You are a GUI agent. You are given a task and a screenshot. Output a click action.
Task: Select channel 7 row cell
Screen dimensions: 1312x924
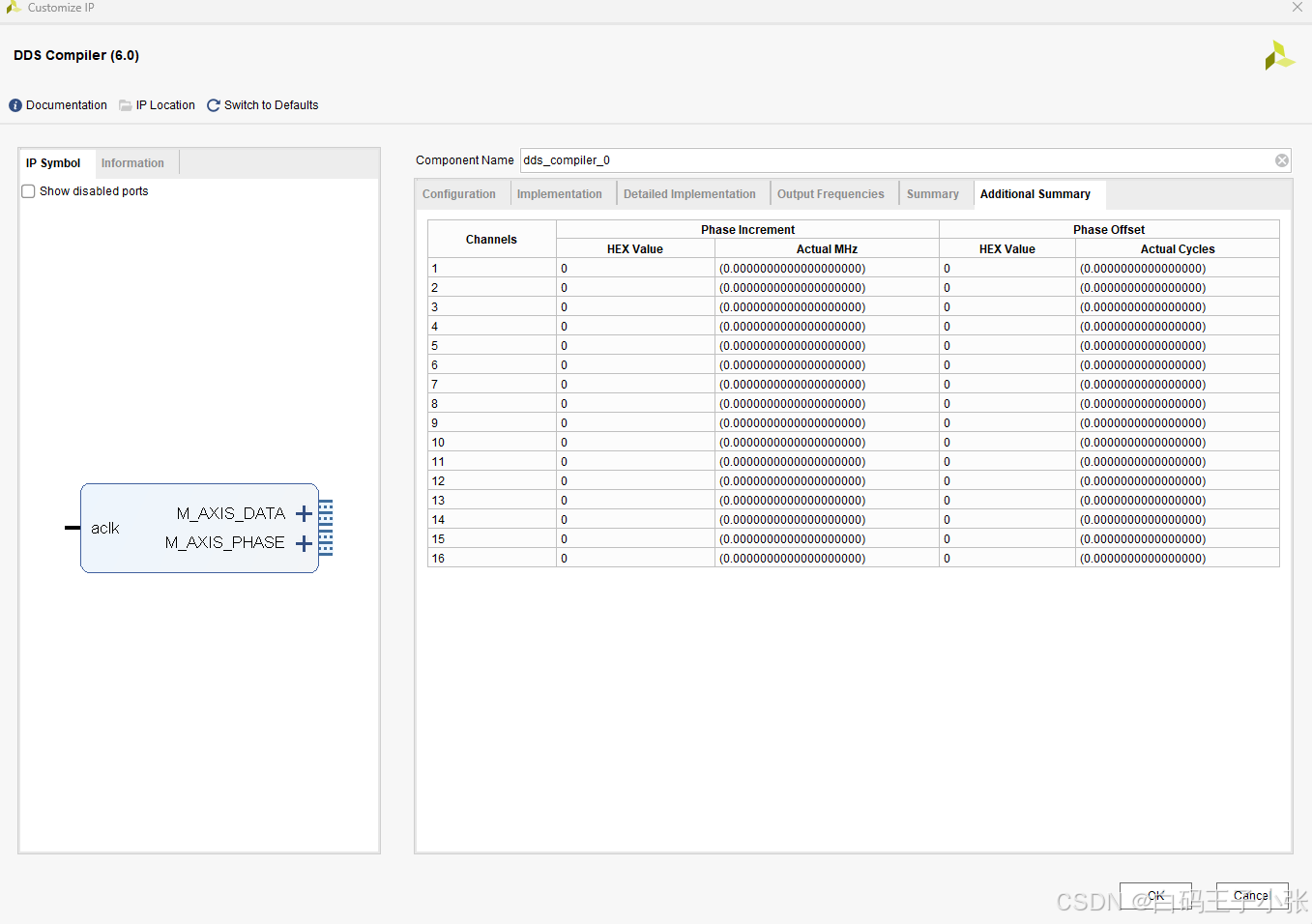[x=491, y=385]
